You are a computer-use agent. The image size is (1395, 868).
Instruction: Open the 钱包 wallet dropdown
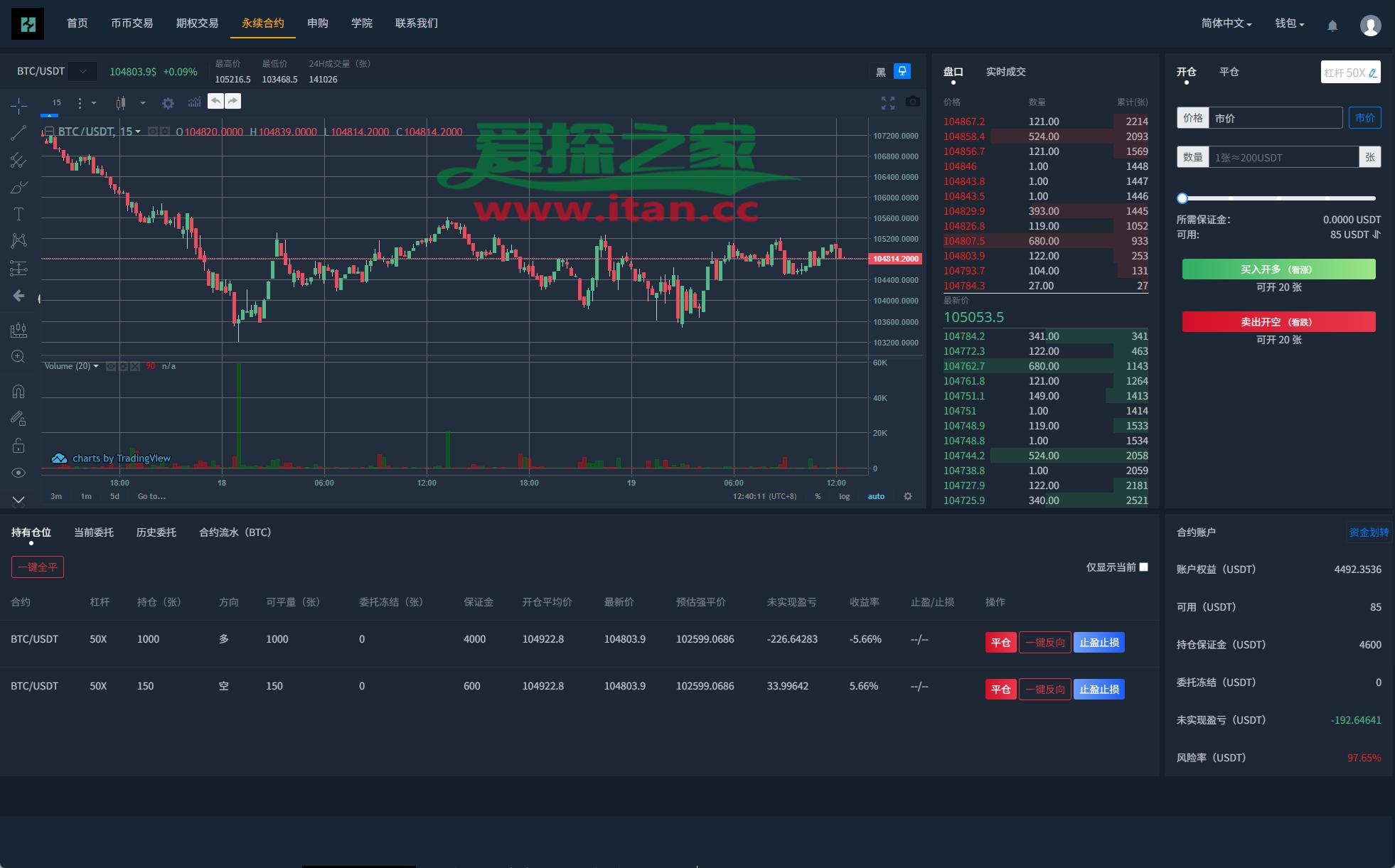click(1290, 23)
